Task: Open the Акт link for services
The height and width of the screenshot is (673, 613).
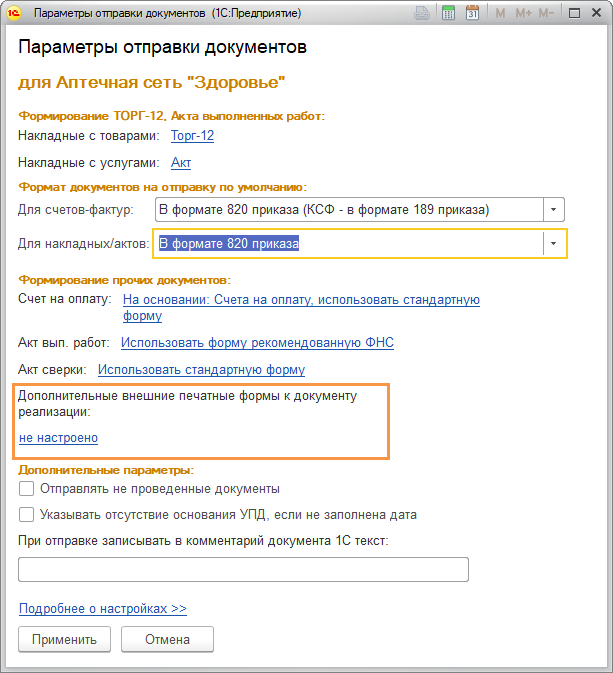Action: (181, 163)
